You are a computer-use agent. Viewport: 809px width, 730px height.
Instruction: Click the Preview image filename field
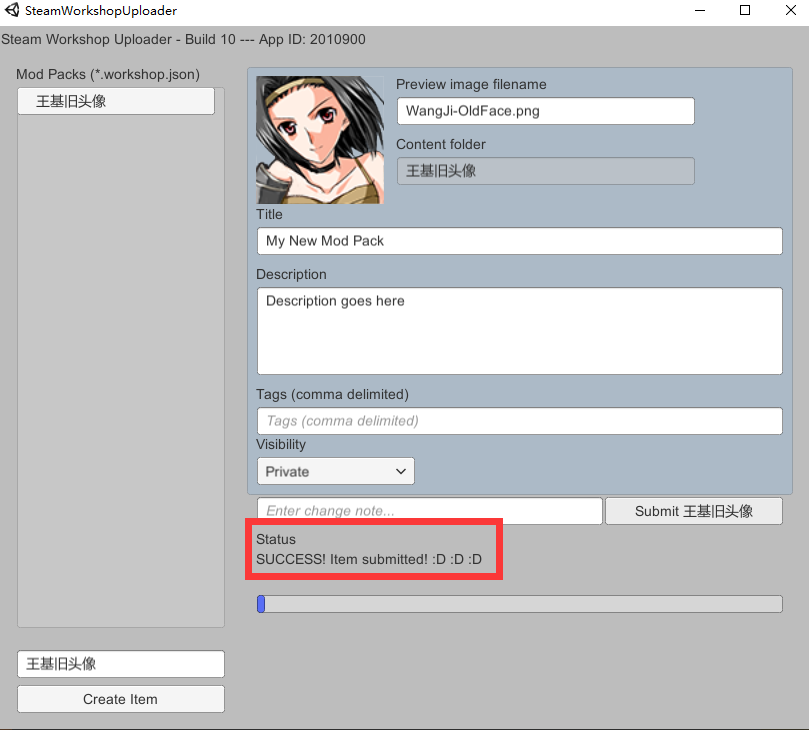pyautogui.click(x=545, y=111)
